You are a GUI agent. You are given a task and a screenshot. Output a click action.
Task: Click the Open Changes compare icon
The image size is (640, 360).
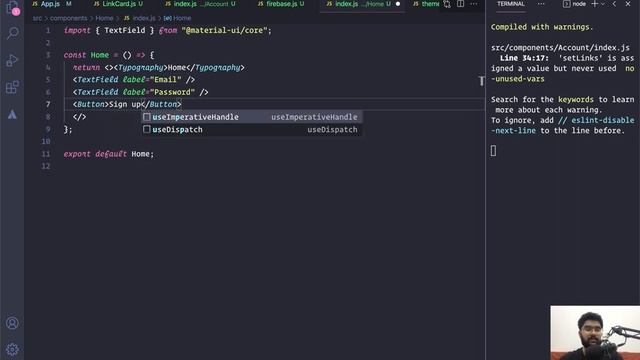tap(447, 4)
